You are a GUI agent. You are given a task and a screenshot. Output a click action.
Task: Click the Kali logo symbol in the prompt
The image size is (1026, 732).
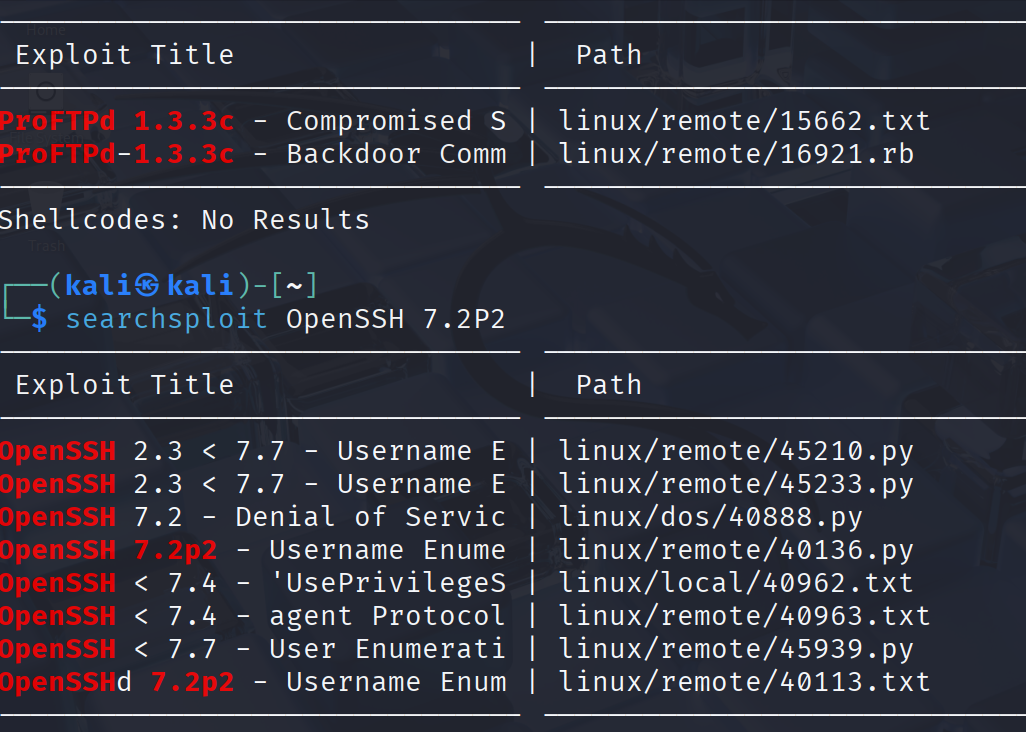(147, 286)
